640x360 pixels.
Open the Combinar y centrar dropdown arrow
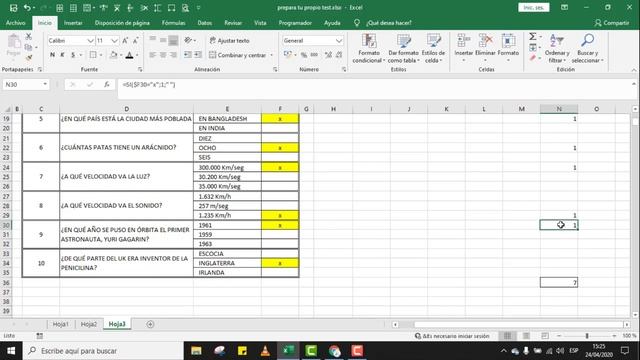pyautogui.click(x=271, y=55)
